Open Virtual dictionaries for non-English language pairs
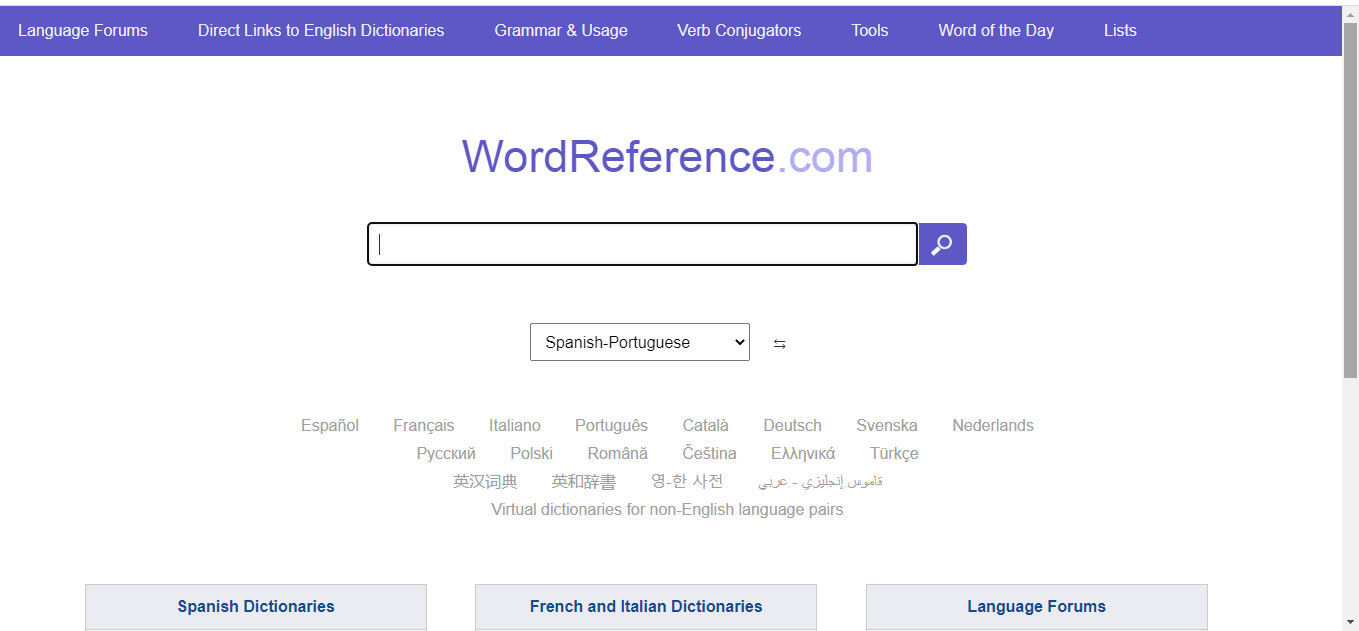Image resolution: width=1359 pixels, height=631 pixels. coord(667,509)
